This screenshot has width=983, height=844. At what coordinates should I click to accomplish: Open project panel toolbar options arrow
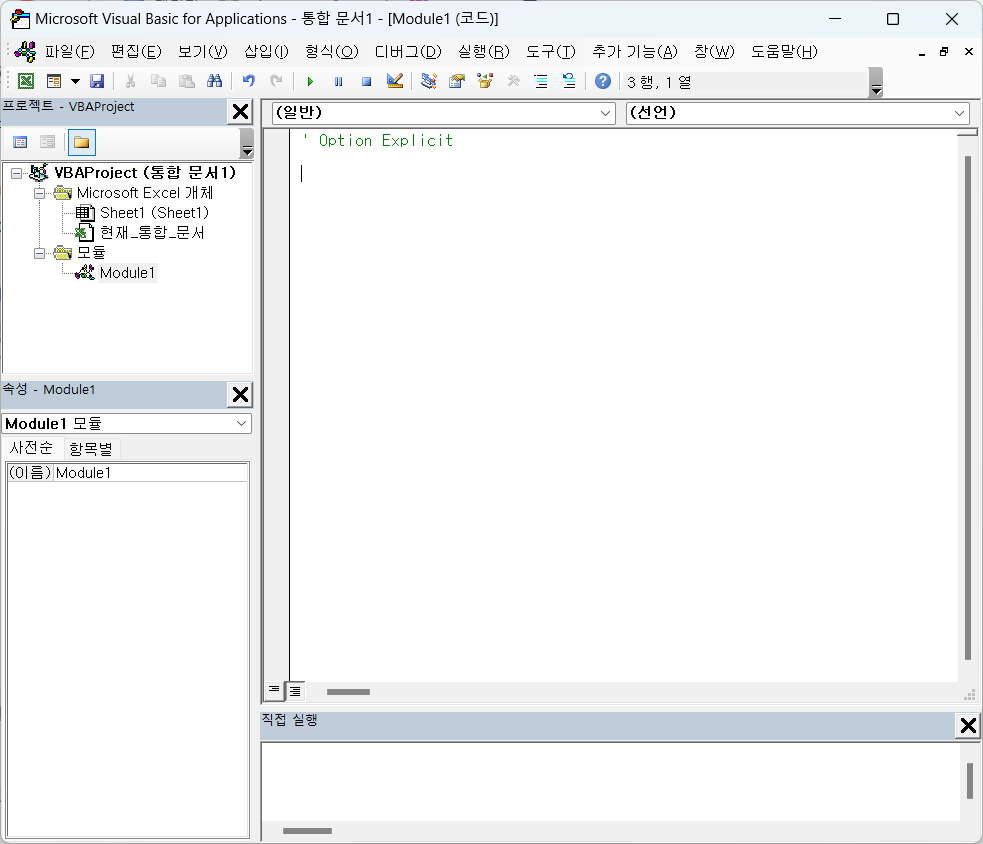point(247,144)
